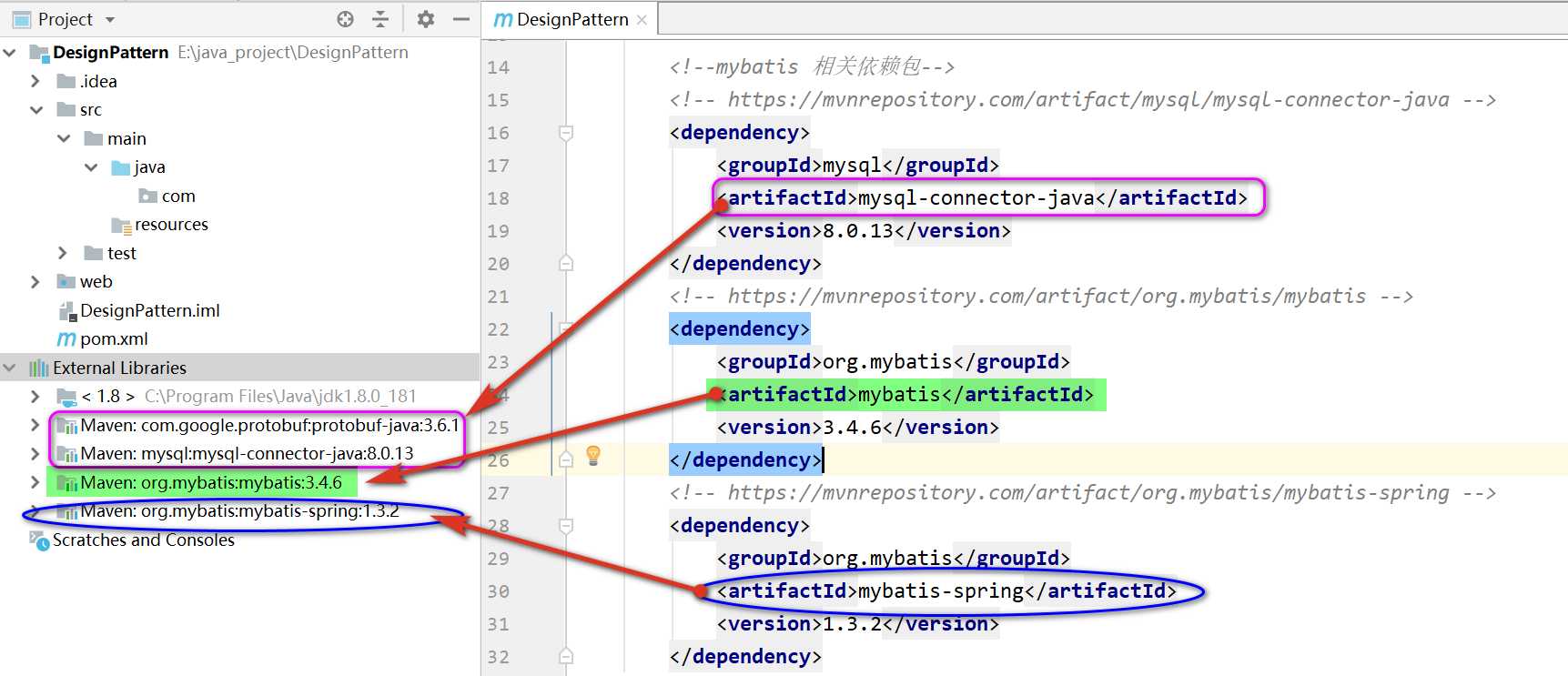
Task: Expand the .idea folder
Action: click(x=35, y=81)
